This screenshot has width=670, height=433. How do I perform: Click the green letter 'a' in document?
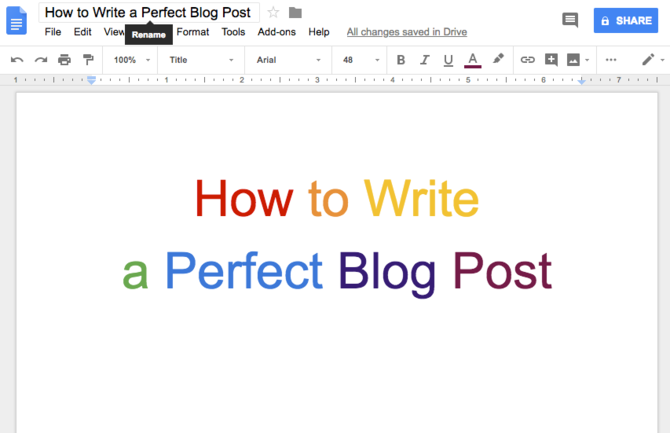pyautogui.click(x=135, y=274)
